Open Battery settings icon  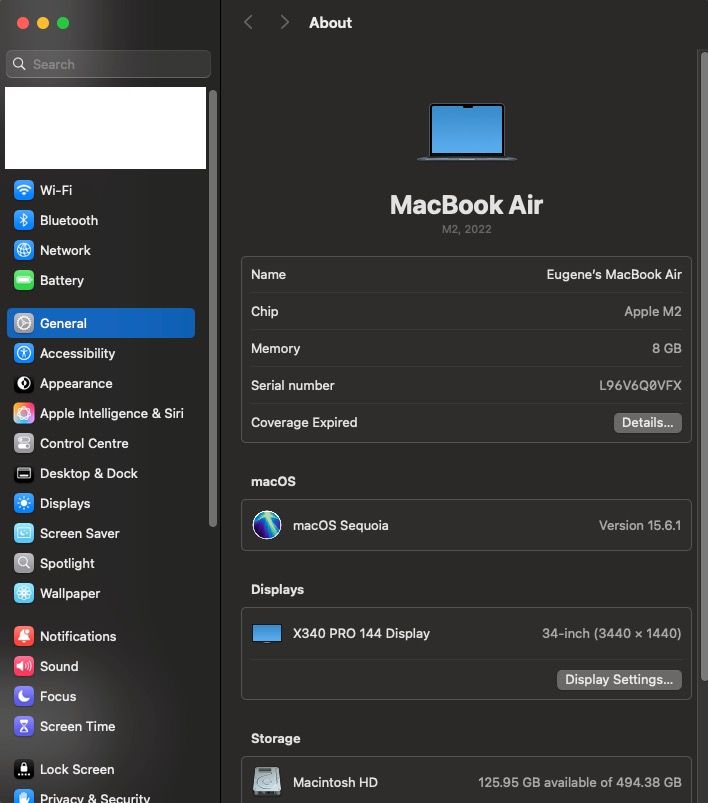24,280
